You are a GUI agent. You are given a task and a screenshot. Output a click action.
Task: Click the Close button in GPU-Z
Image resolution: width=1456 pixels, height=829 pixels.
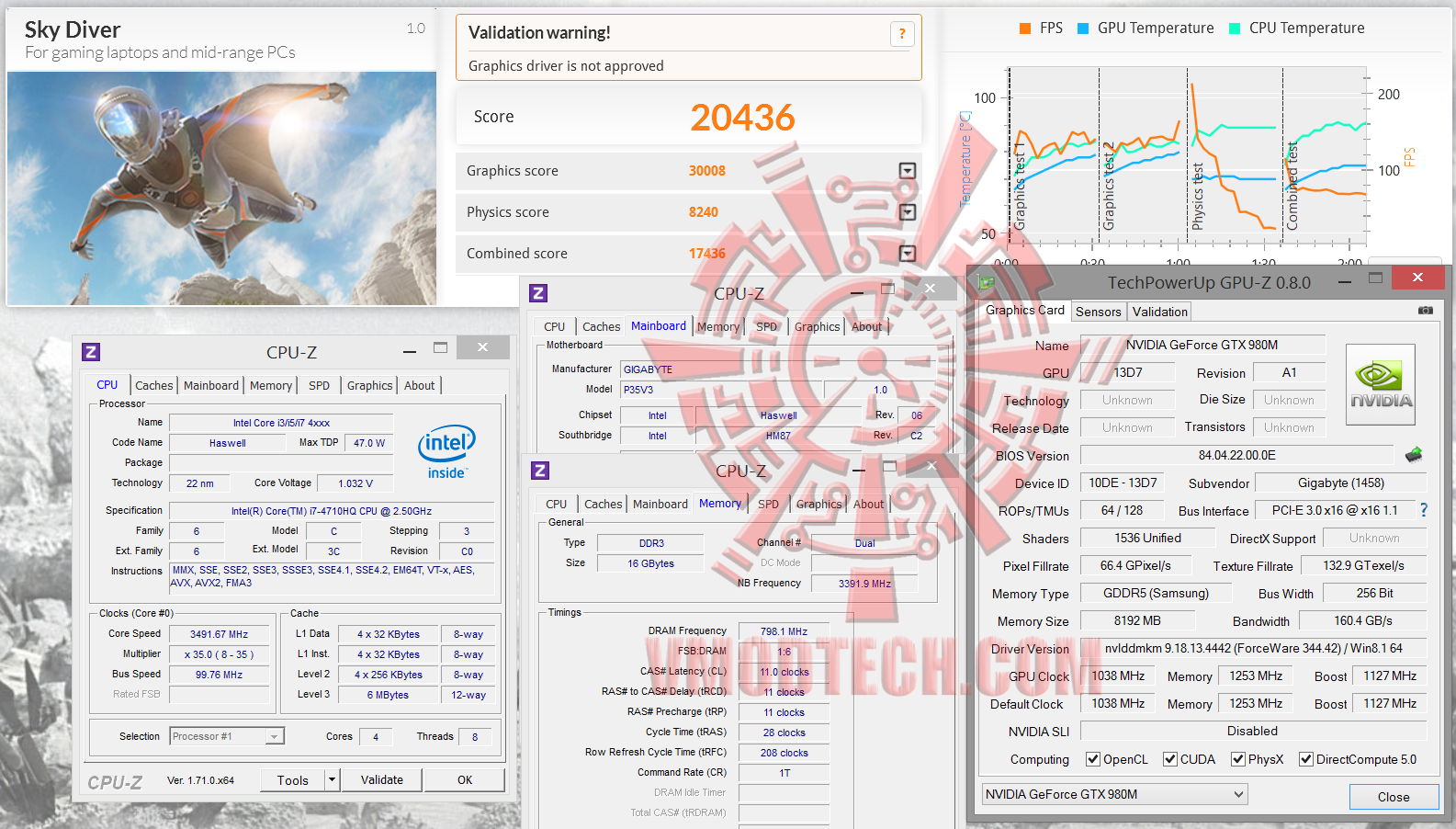[1394, 797]
